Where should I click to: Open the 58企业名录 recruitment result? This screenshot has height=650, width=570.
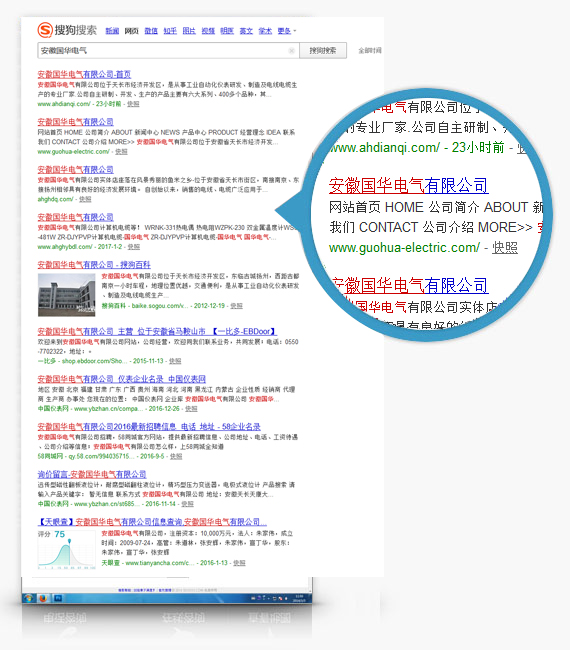tap(149, 427)
